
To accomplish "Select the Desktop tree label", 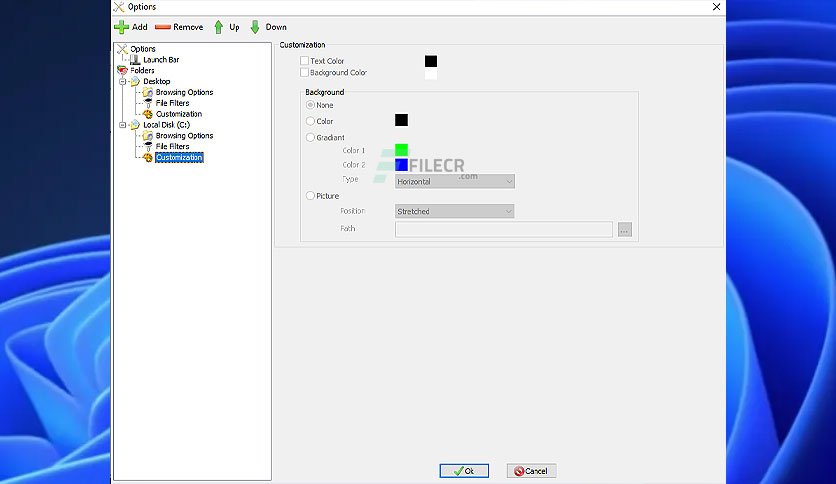I will pyautogui.click(x=157, y=82).
